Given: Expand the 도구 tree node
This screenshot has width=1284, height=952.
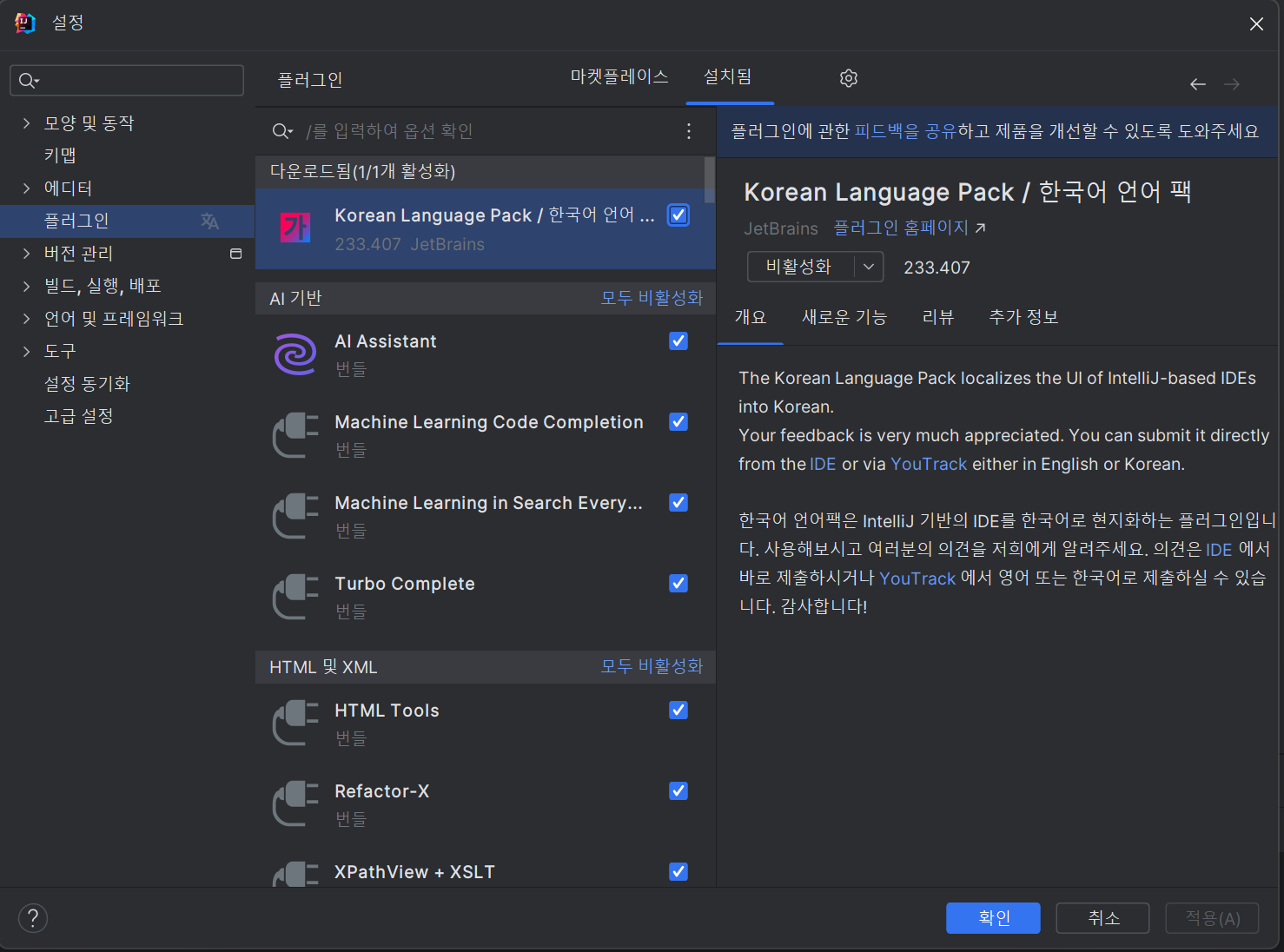Looking at the screenshot, I should coord(26,351).
